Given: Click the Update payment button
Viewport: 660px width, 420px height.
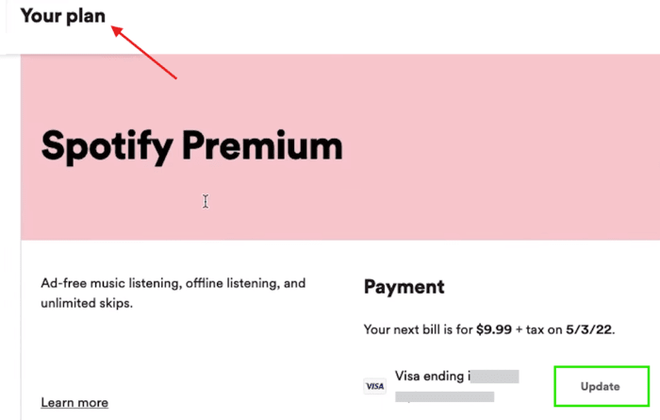Looking at the screenshot, I should (x=601, y=386).
